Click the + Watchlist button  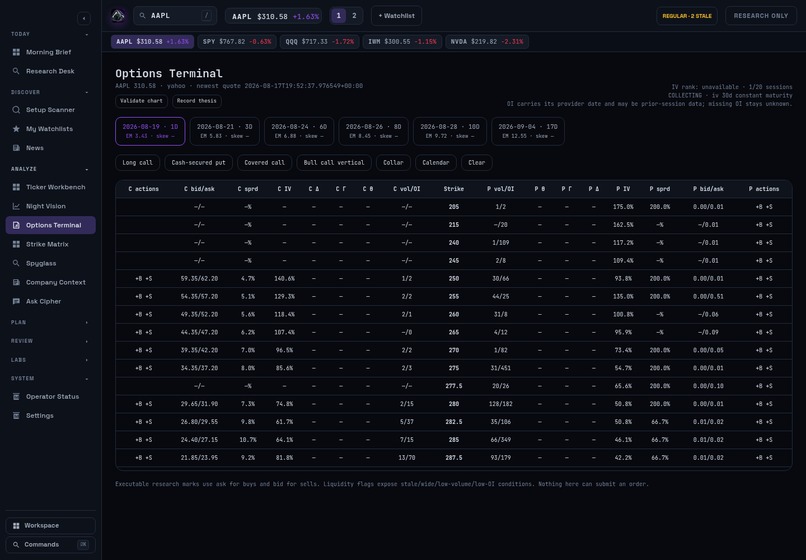tap(396, 16)
